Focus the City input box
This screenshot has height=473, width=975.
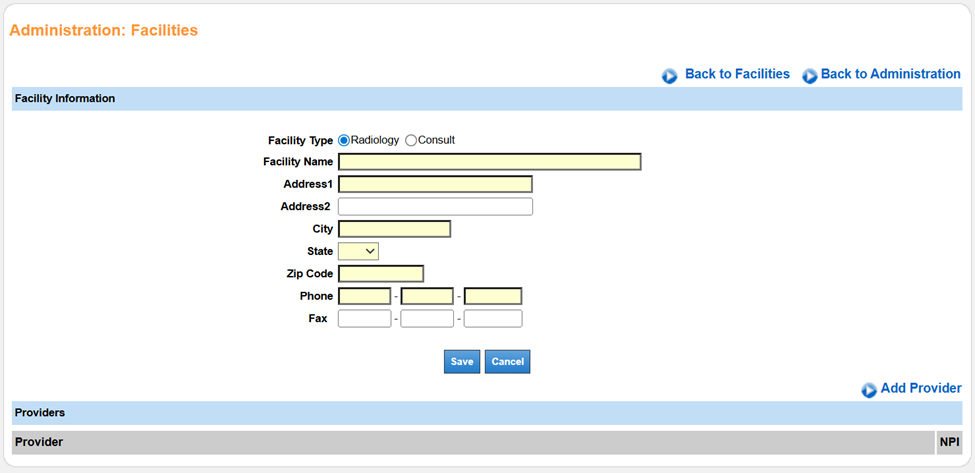394,229
